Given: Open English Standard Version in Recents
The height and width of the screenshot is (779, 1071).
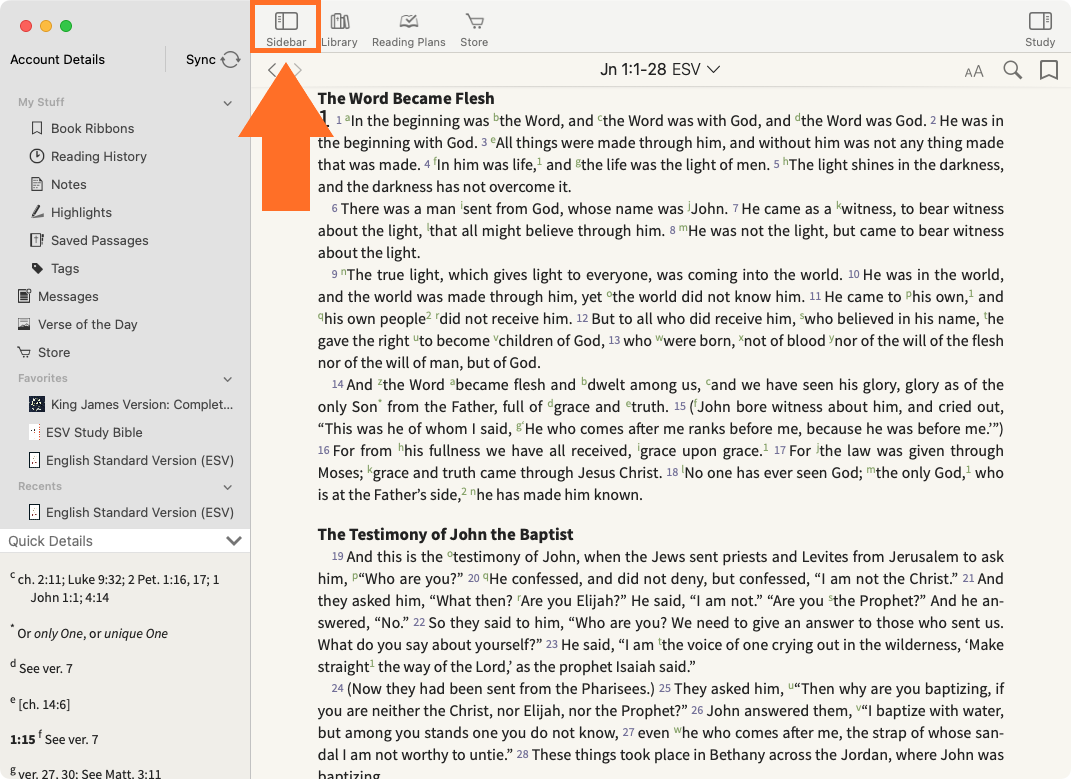Looking at the screenshot, I should click(140, 512).
